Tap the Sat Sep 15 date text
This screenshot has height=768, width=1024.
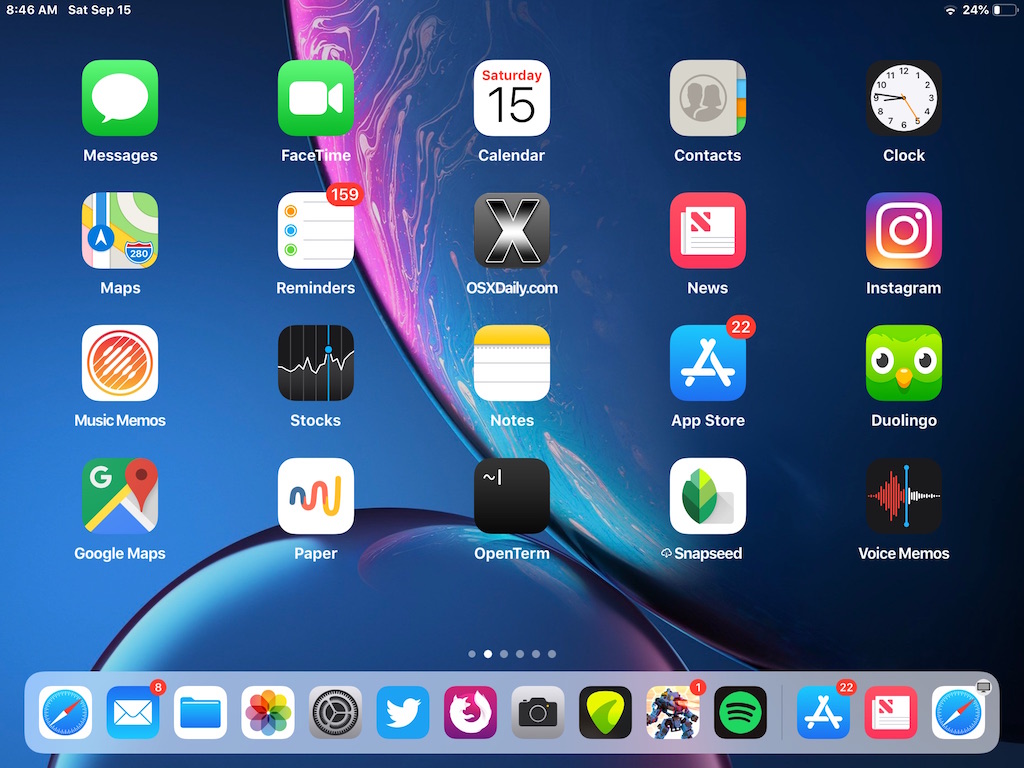(x=99, y=10)
